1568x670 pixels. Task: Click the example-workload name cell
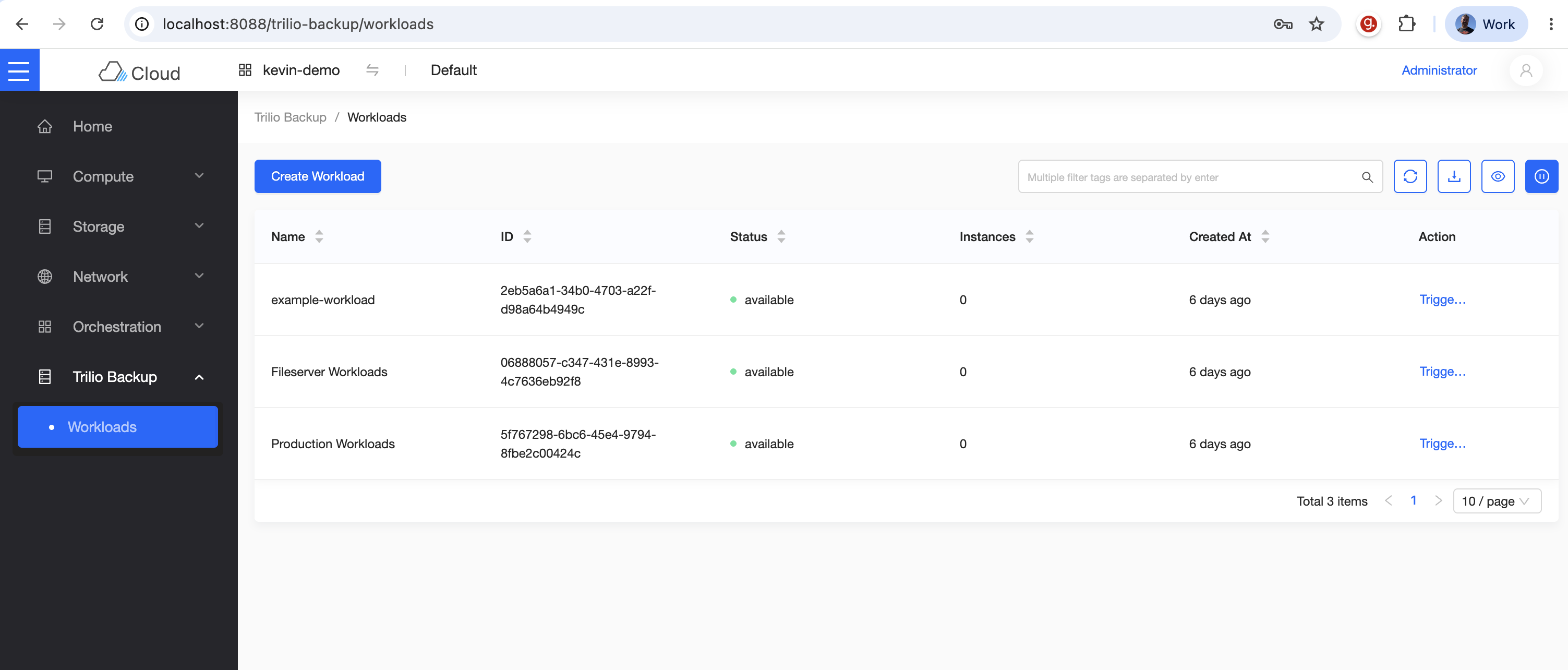pyautogui.click(x=322, y=300)
